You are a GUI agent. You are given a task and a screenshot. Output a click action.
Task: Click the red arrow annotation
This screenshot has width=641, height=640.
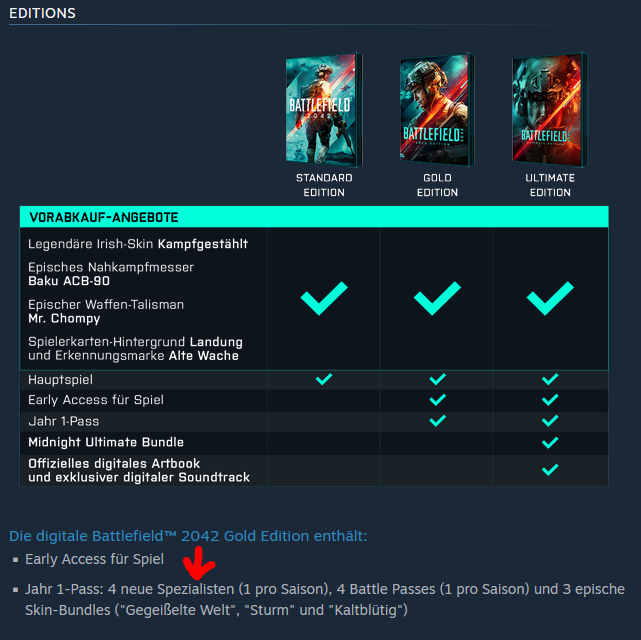198,563
